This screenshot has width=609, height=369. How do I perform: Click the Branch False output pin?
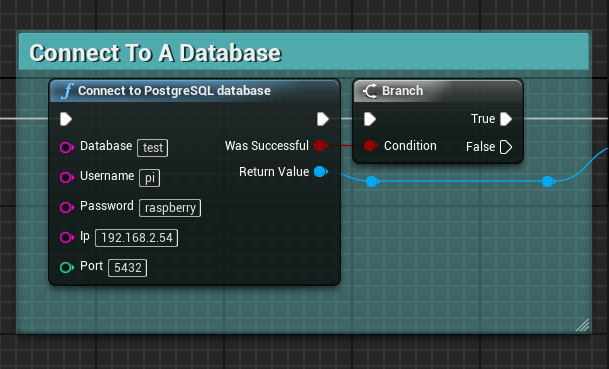pos(506,147)
